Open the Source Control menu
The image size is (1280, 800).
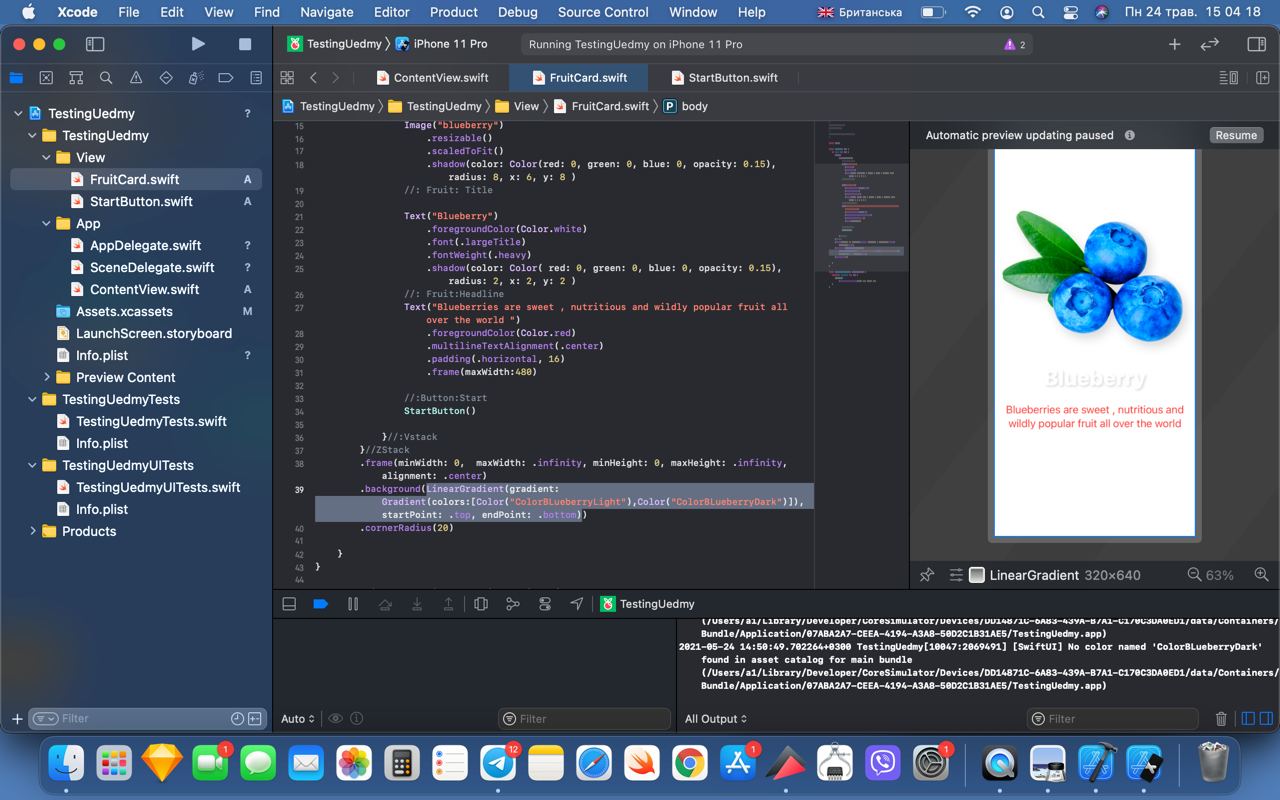[x=603, y=12]
